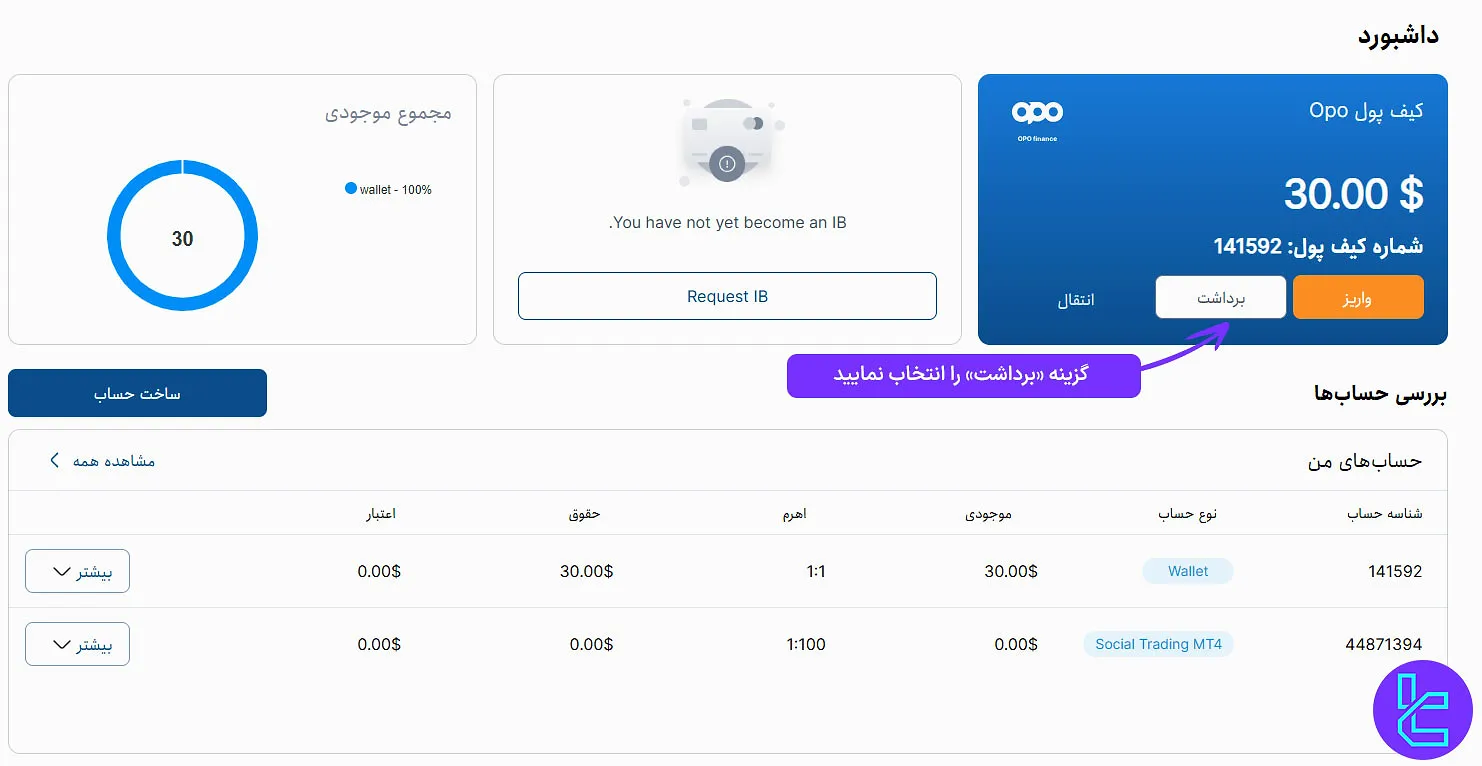Click the donut chart showing 30
Screen dimensions: 1482x766
click(181, 235)
